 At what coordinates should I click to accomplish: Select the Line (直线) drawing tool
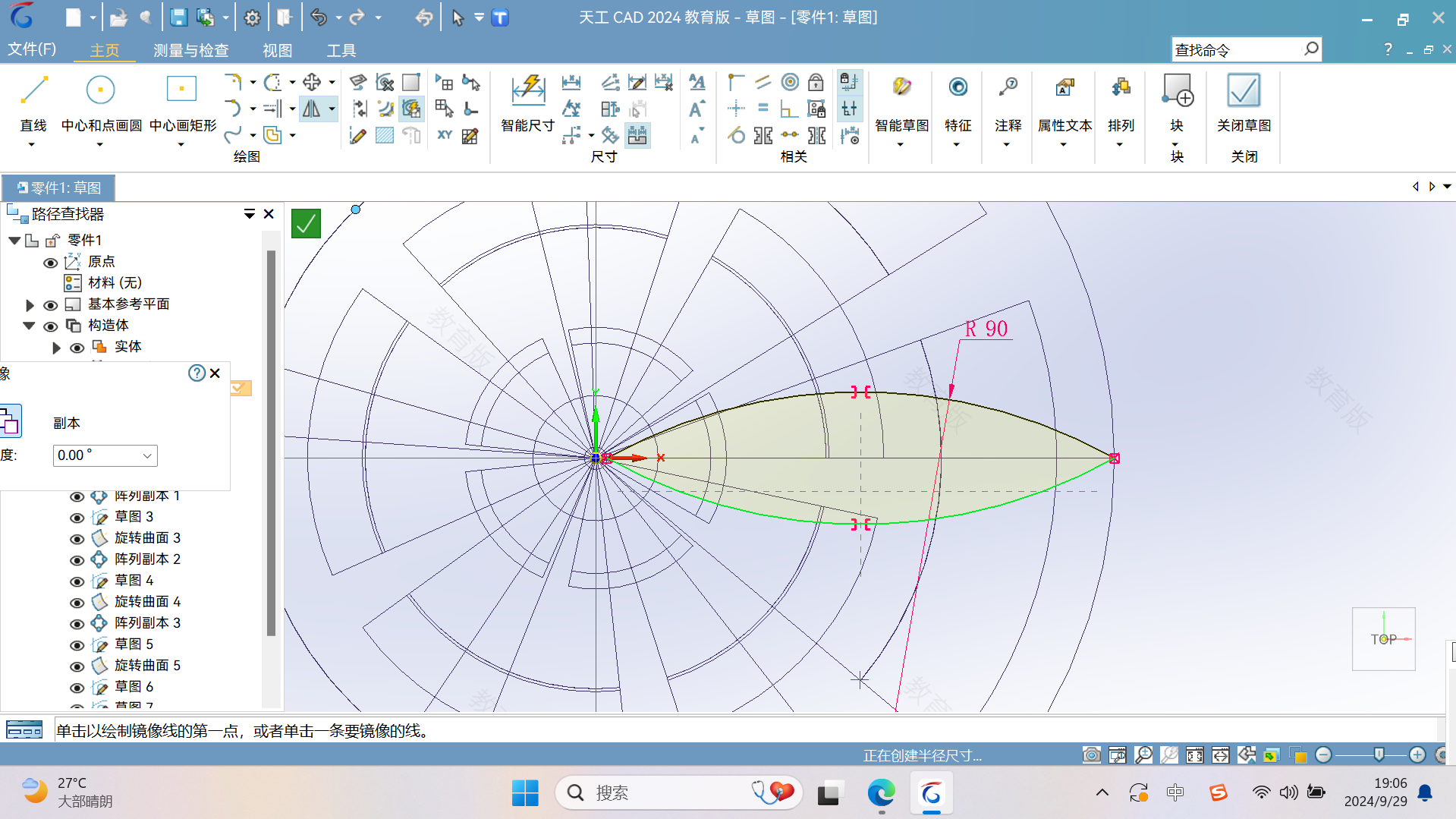(33, 91)
